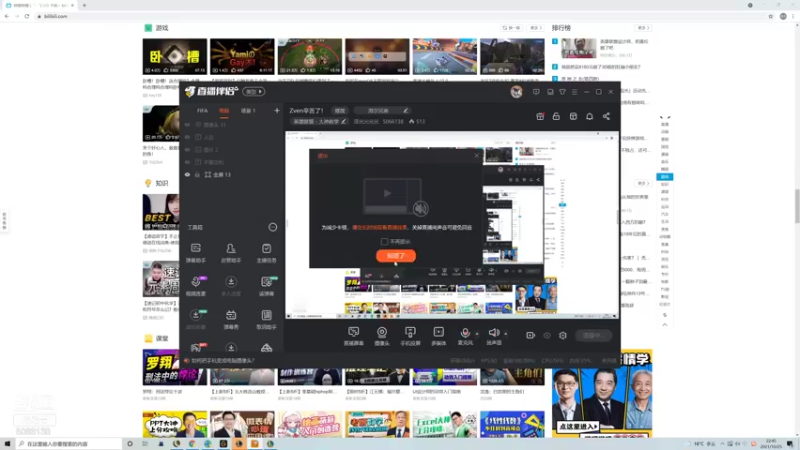Viewport: 800px width, 450px height.
Task: Click the mode switch pill beside 直播伴侣 logo
Action: click(x=254, y=92)
